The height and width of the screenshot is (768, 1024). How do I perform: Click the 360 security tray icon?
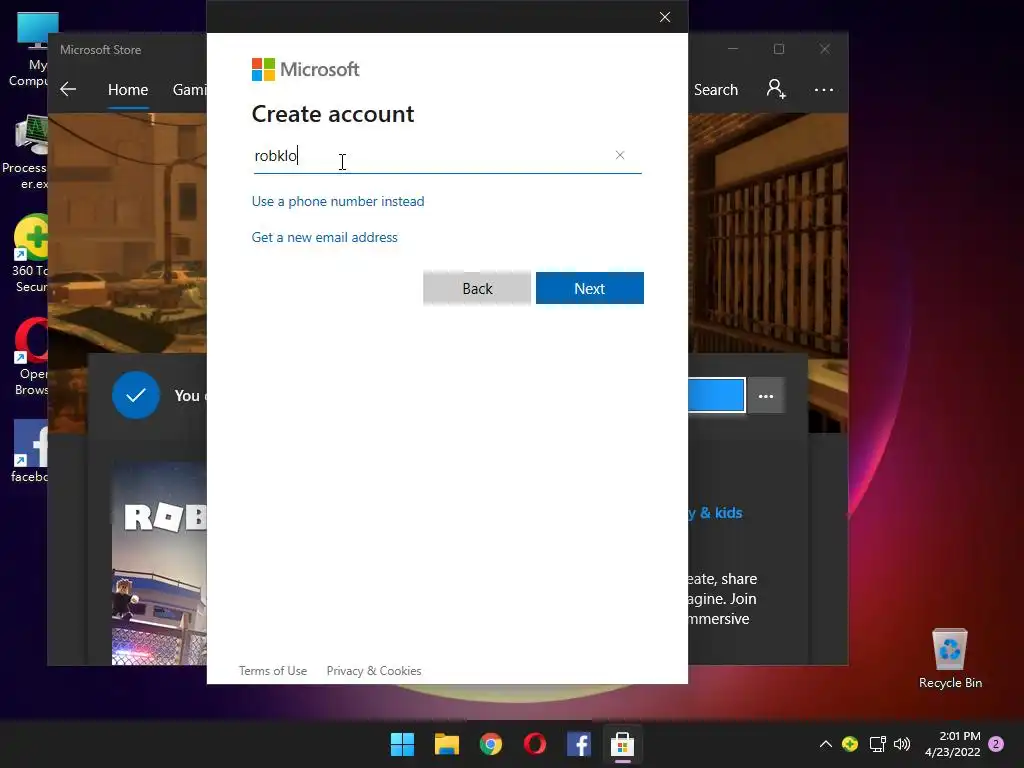point(850,744)
